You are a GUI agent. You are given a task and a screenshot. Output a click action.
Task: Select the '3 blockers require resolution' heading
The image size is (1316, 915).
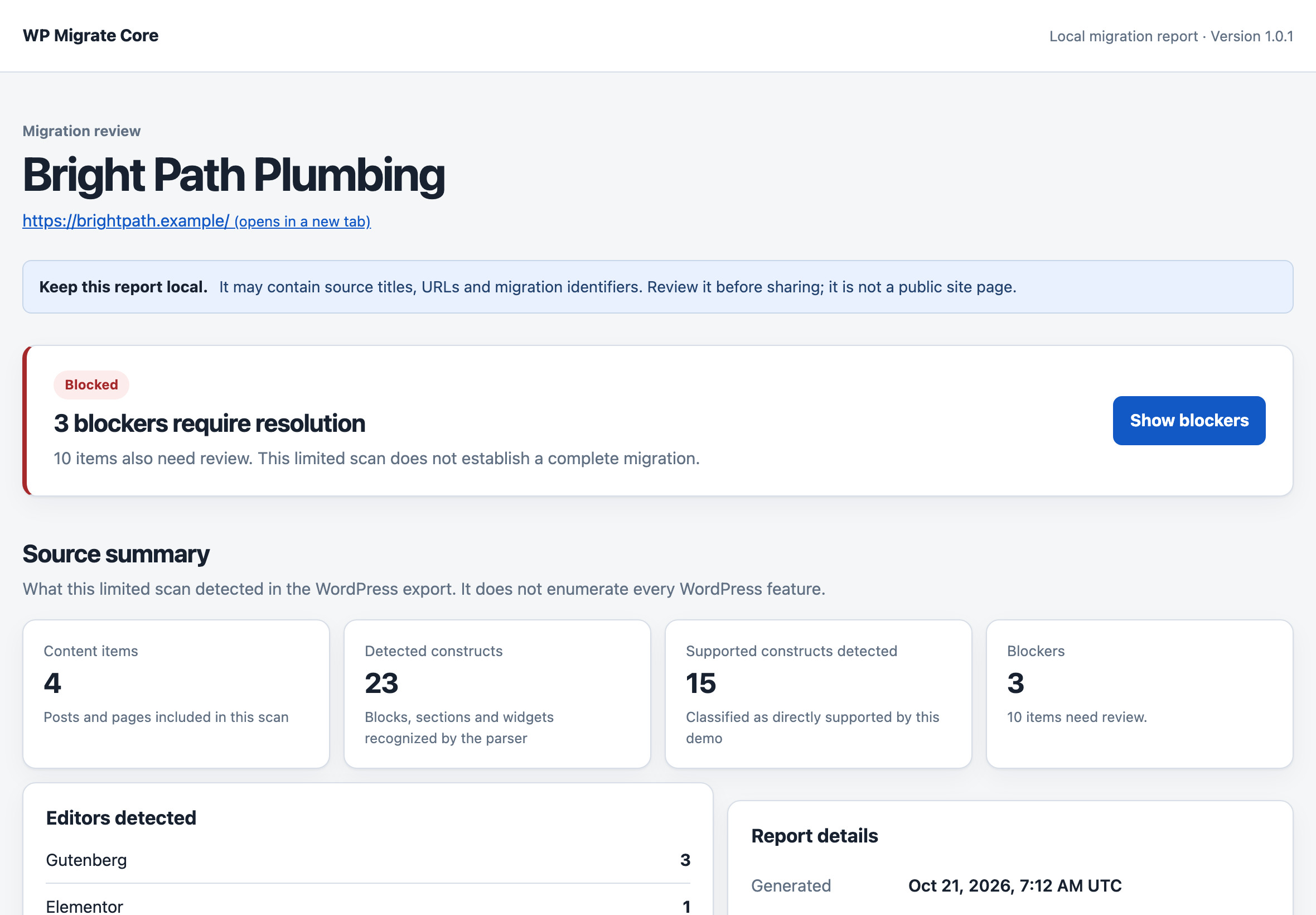point(210,423)
